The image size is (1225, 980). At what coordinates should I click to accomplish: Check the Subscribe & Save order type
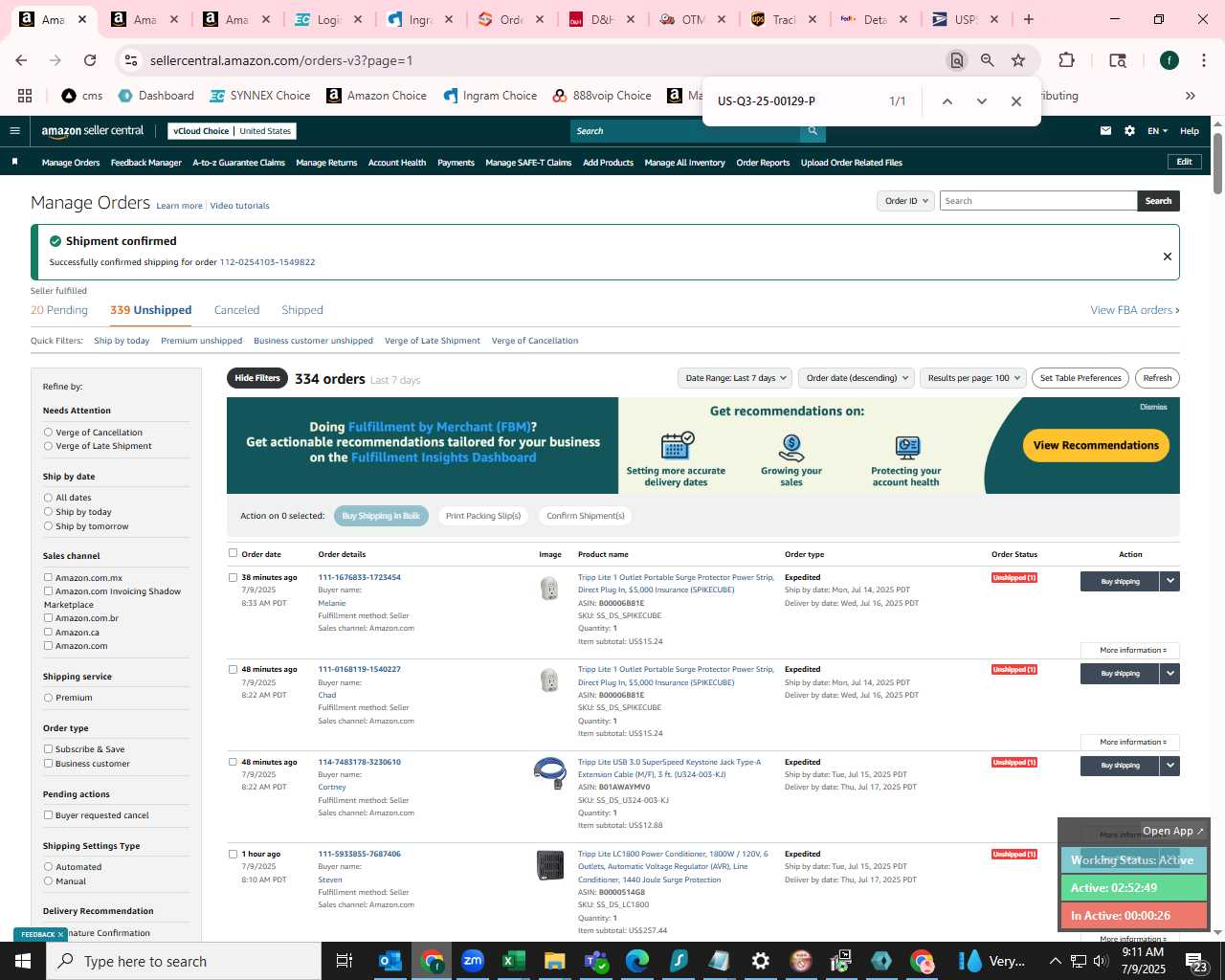click(48, 749)
